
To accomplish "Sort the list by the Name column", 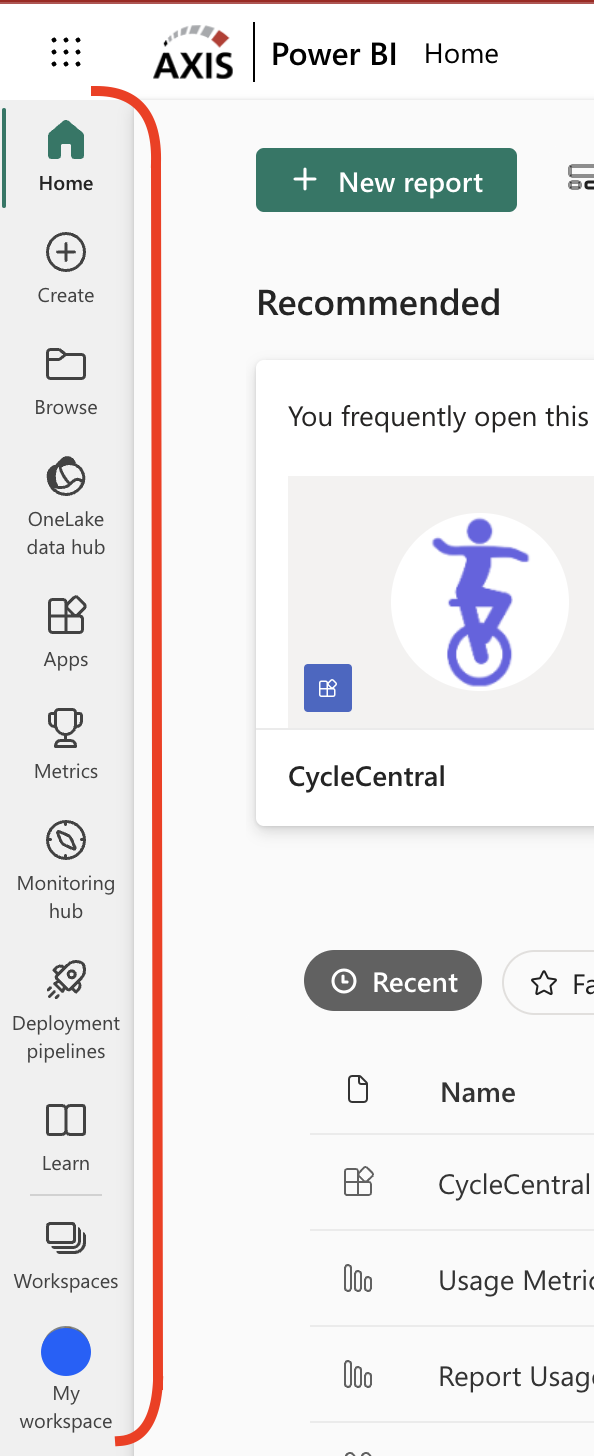I will (477, 1092).
